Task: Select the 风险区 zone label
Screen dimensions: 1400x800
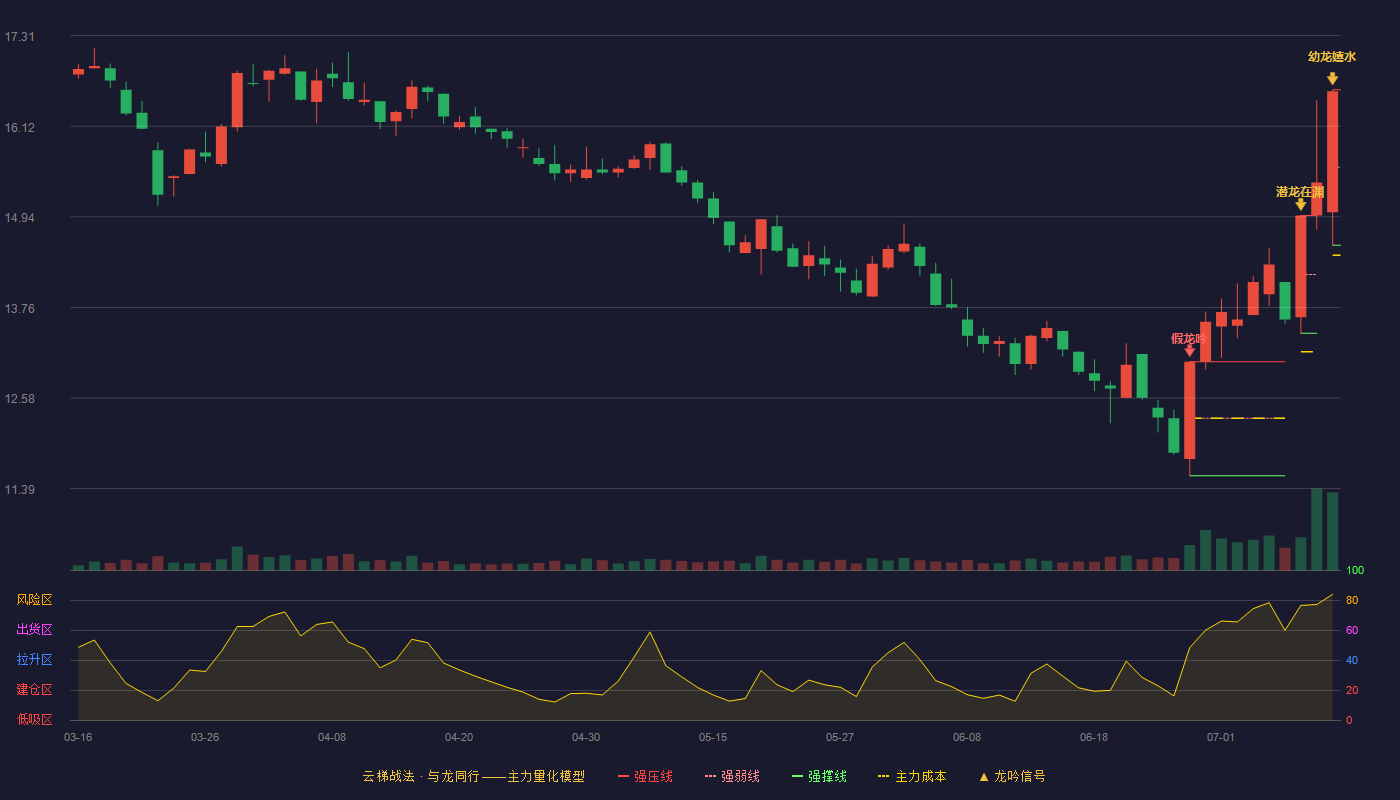Action: 34,600
